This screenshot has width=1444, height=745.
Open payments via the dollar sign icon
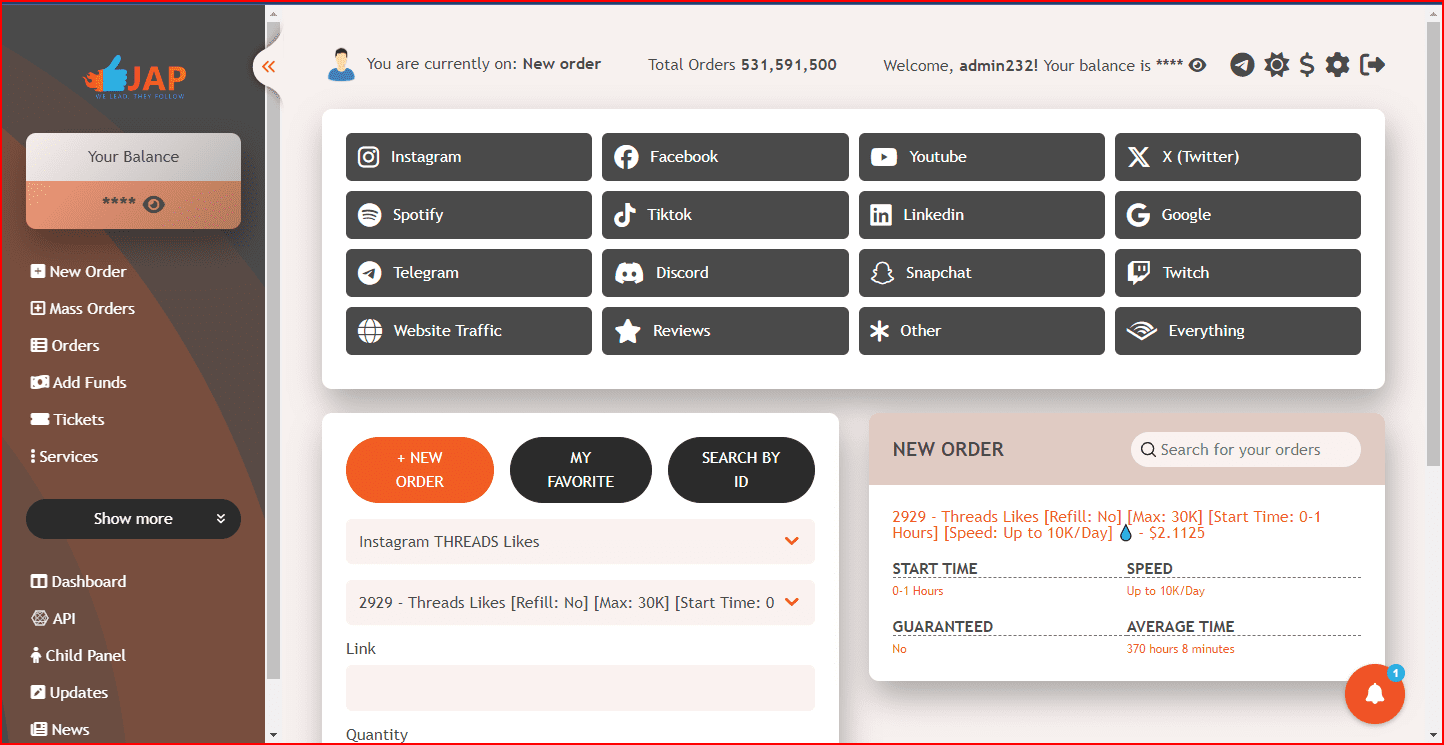coord(1307,64)
